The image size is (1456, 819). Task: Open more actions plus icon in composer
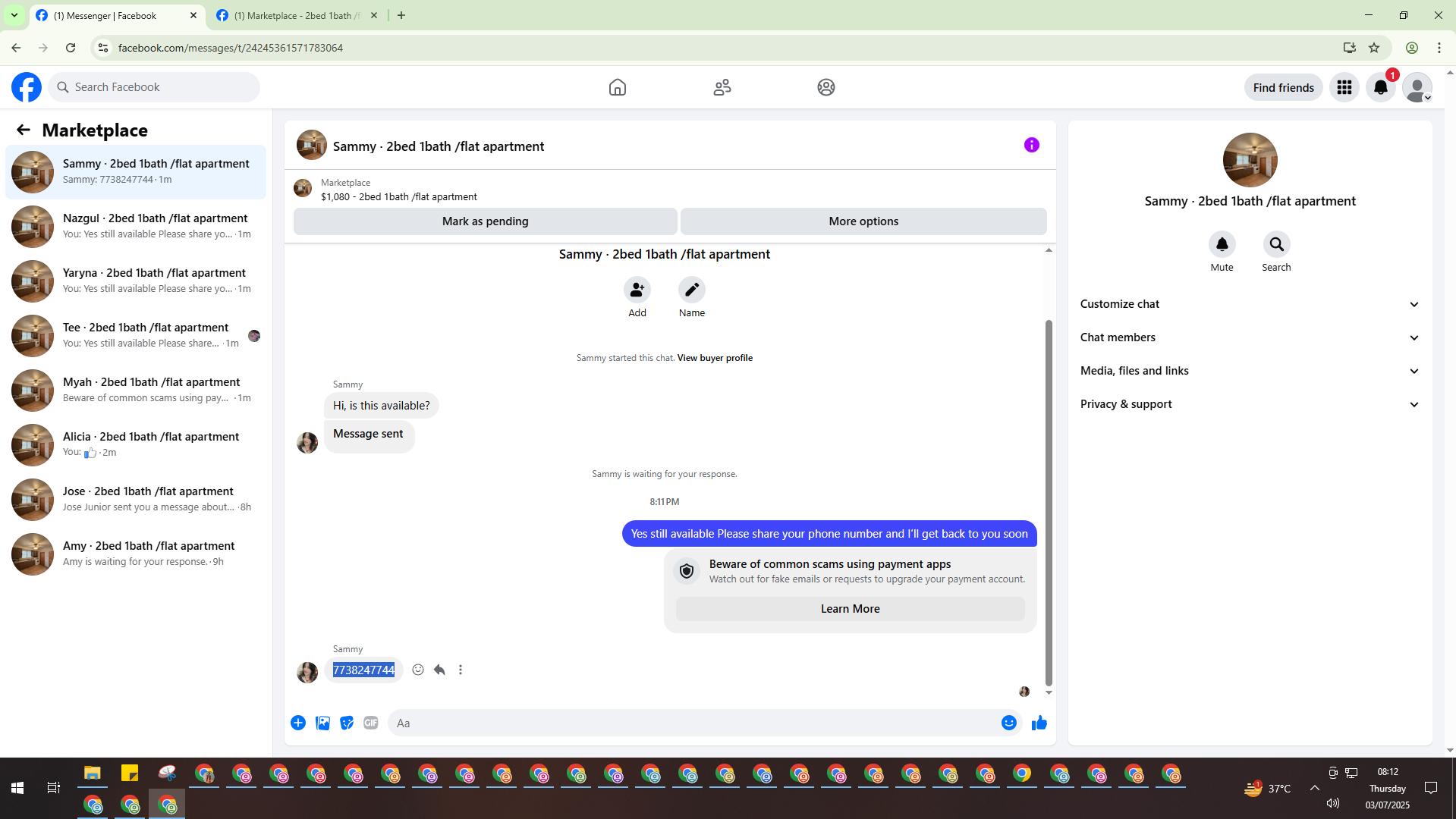[x=298, y=723]
